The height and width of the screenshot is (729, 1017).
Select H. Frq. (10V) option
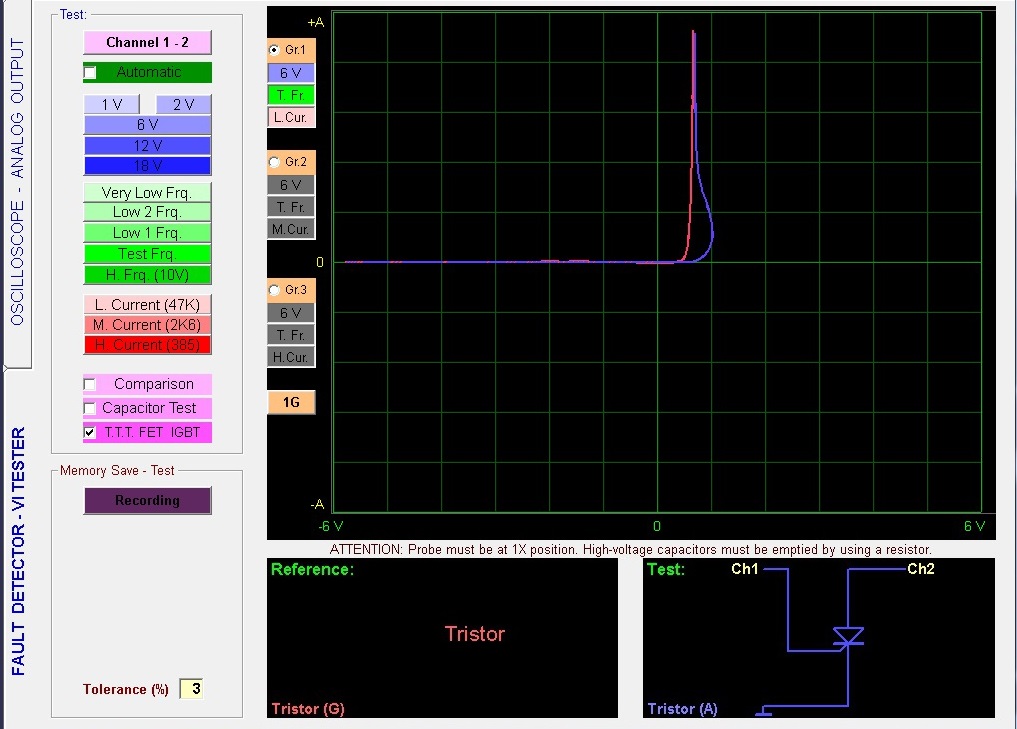tap(147, 275)
